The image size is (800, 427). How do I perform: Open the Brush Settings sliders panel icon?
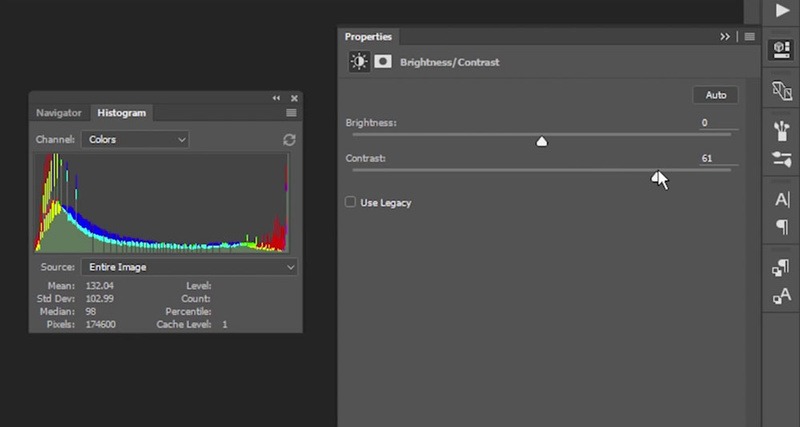[x=782, y=159]
